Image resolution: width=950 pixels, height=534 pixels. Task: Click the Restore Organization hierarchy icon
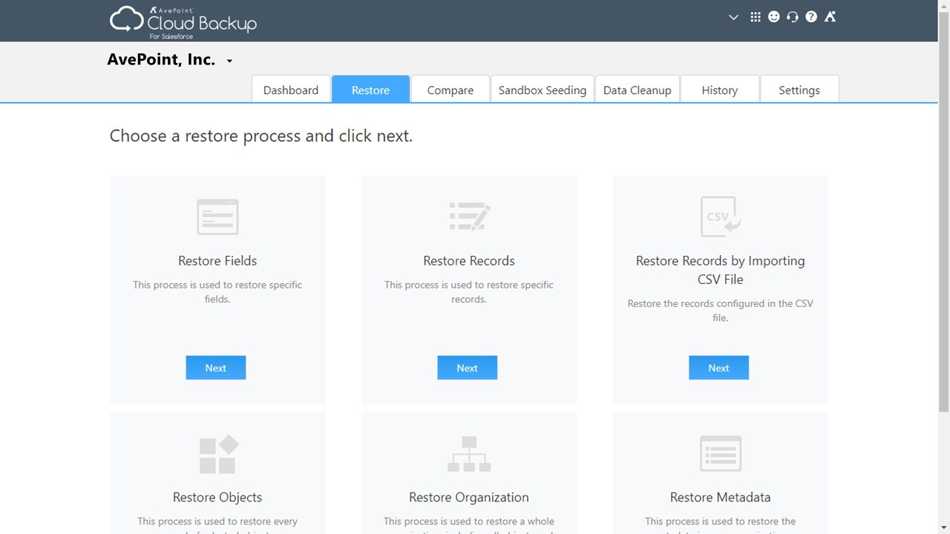(469, 454)
